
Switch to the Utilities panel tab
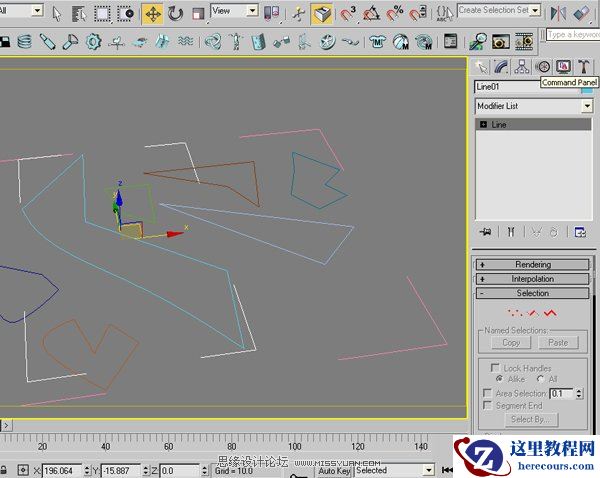[x=584, y=67]
